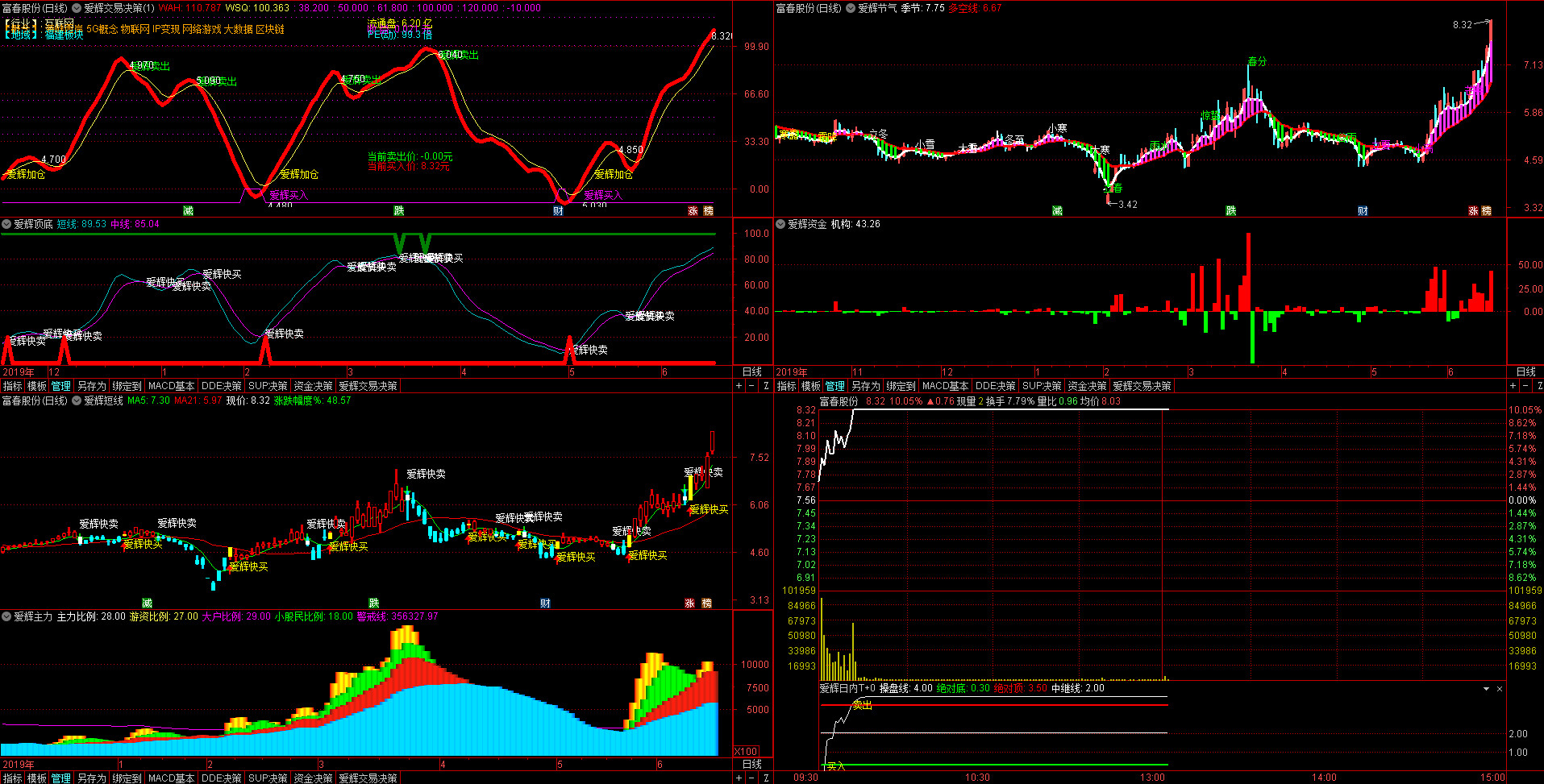Switch to 资金决策 below the 爱辉资金 panel
This screenshot has width=1544, height=784.
click(x=1087, y=386)
